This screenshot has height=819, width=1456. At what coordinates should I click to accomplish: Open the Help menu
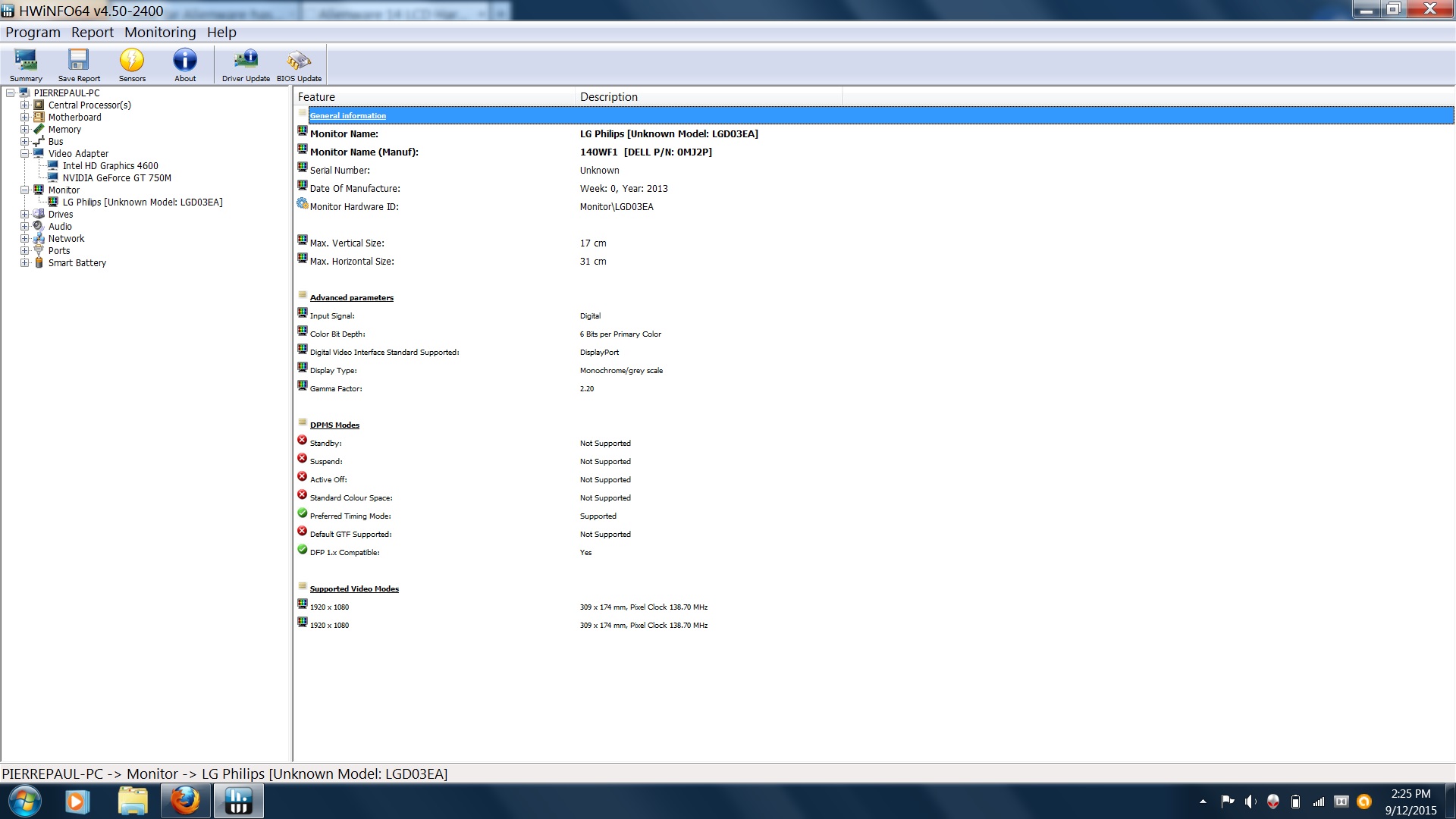(221, 32)
